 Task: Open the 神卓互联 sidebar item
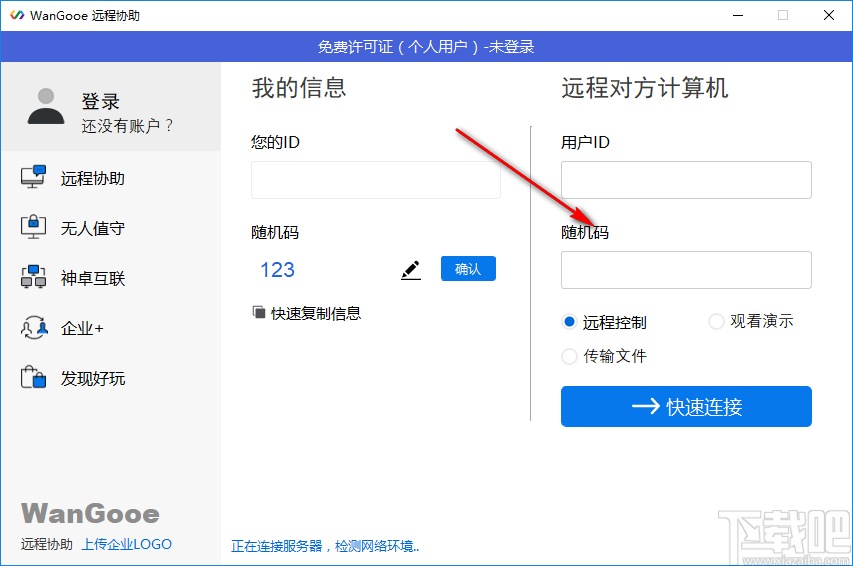tap(93, 279)
